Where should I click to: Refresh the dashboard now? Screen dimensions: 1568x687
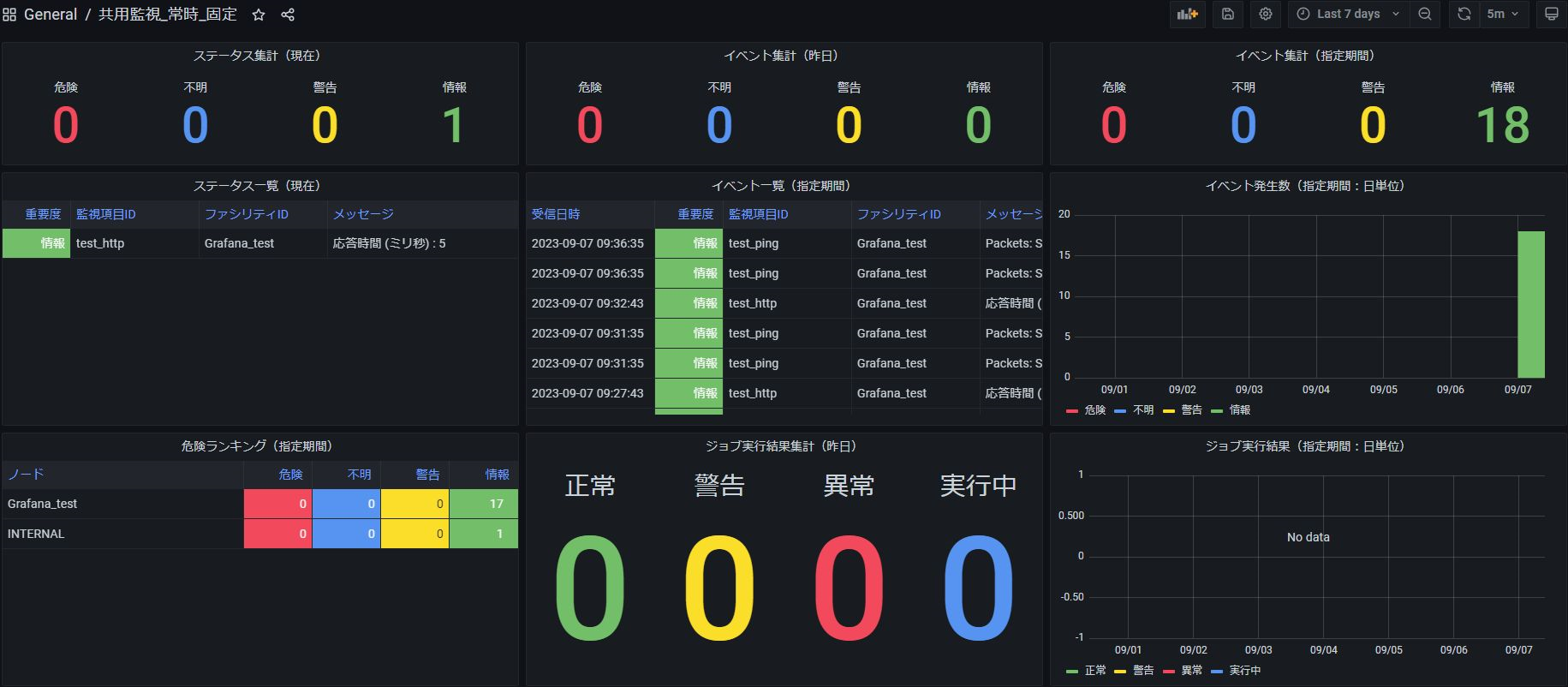(x=1464, y=14)
